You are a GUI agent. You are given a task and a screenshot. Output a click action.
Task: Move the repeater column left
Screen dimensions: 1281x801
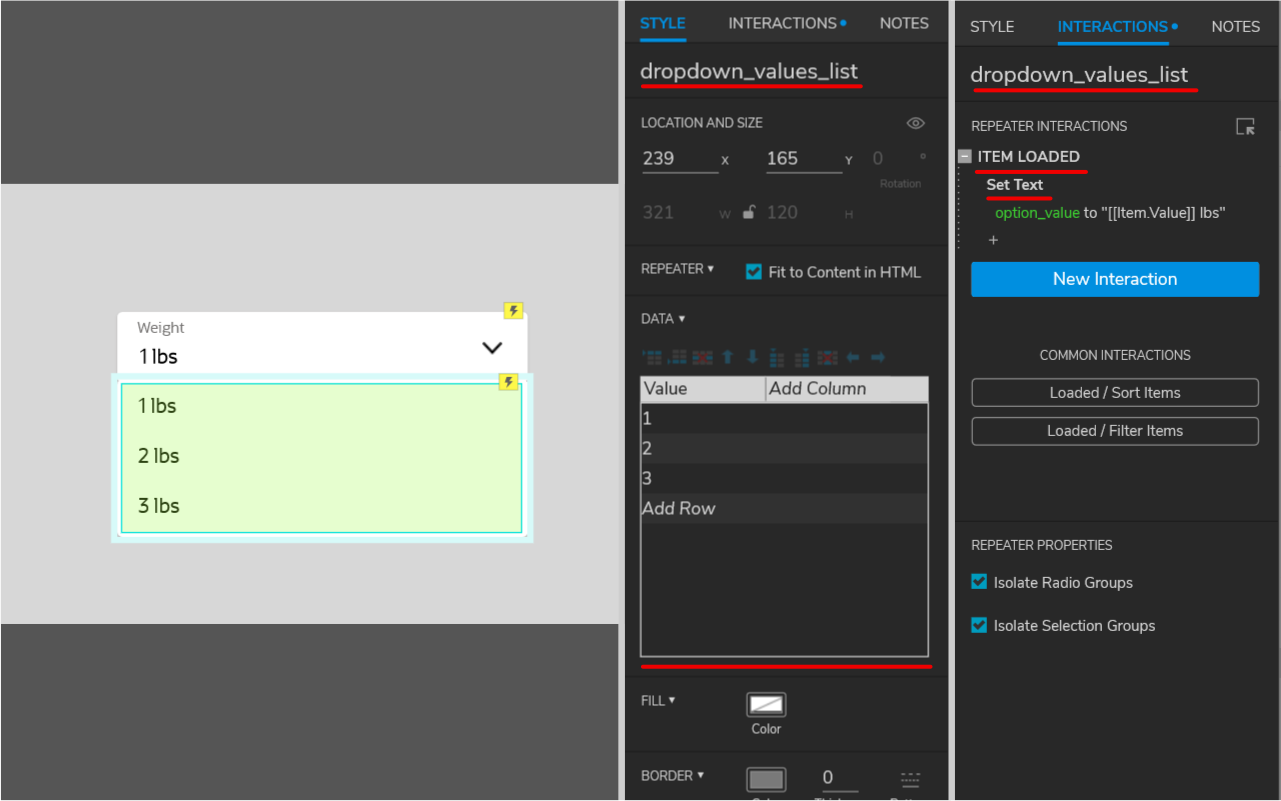coord(851,357)
